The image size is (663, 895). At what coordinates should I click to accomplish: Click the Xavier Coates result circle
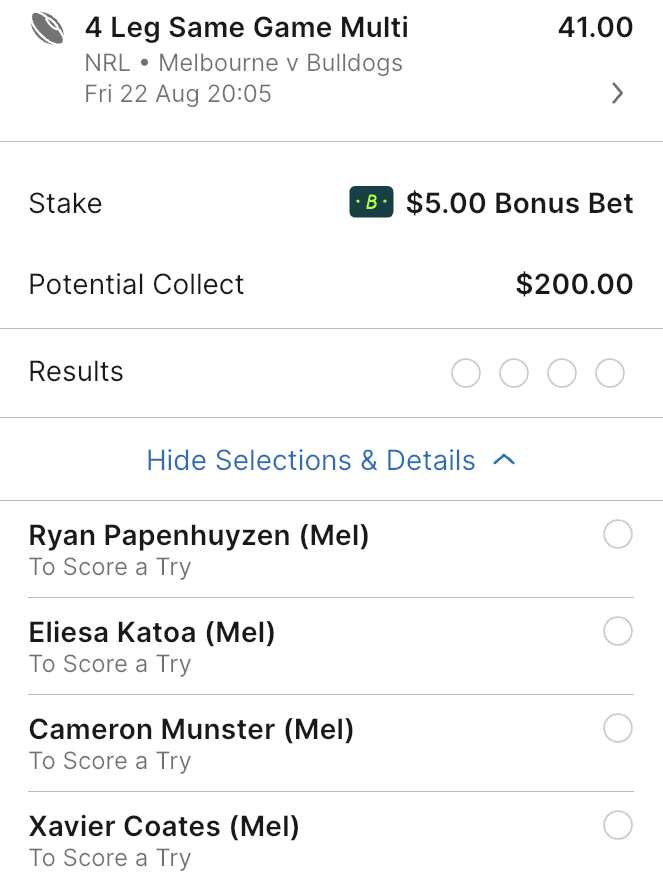(x=618, y=826)
